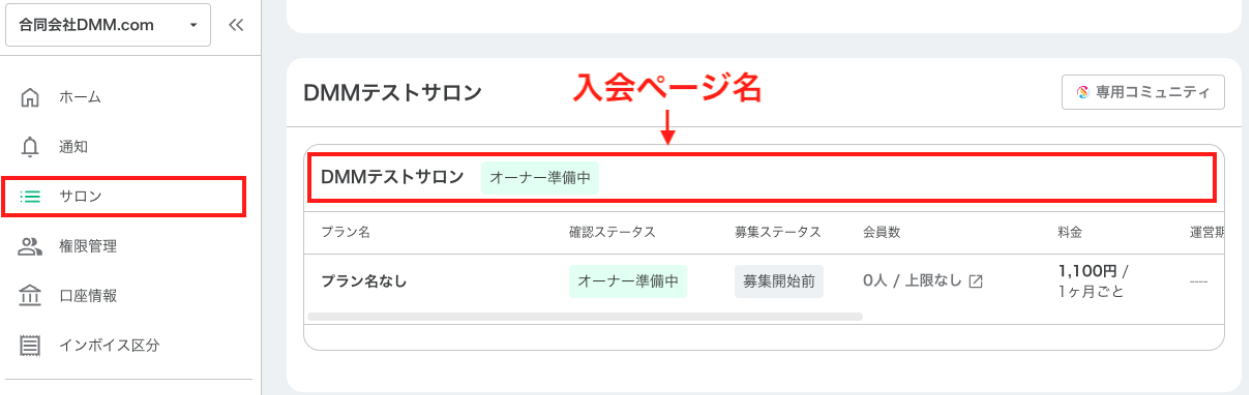
Task: Open the サロン menu item
Action: tap(124, 197)
